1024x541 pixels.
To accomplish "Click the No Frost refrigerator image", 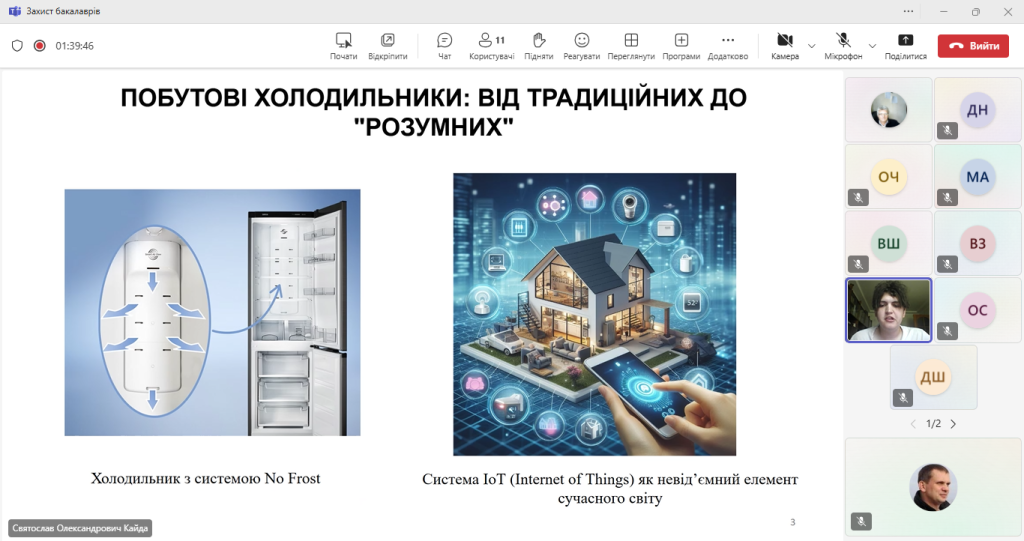I will [x=212, y=312].
